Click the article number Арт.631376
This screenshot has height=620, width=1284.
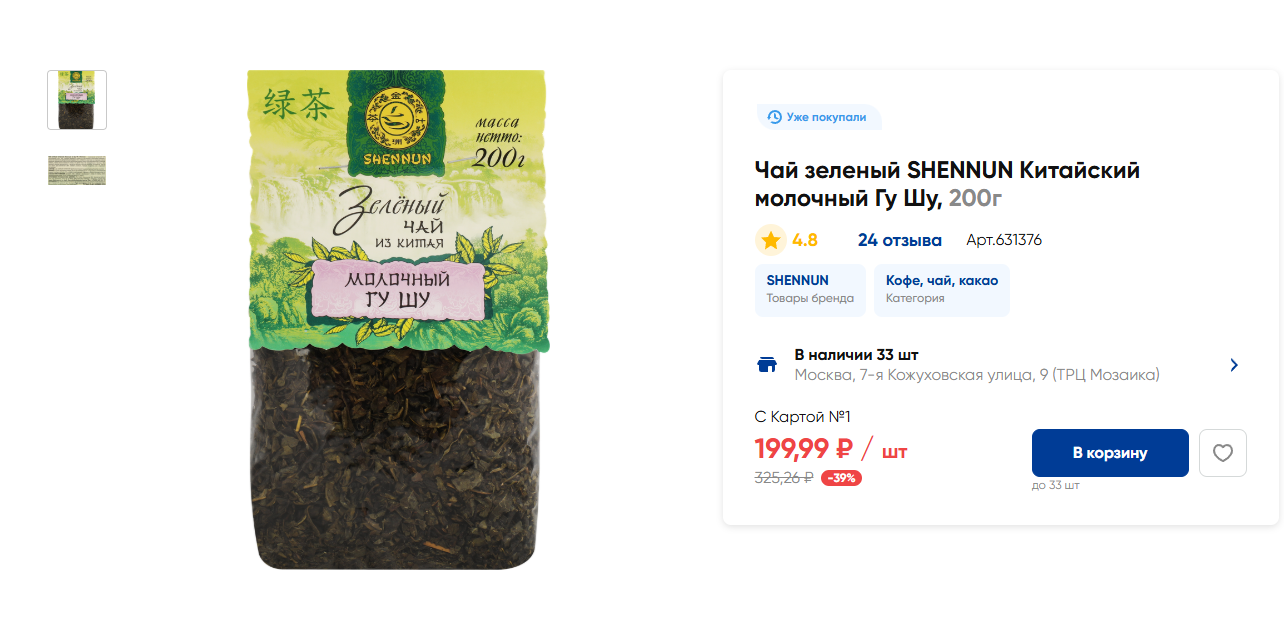[x=1004, y=240]
